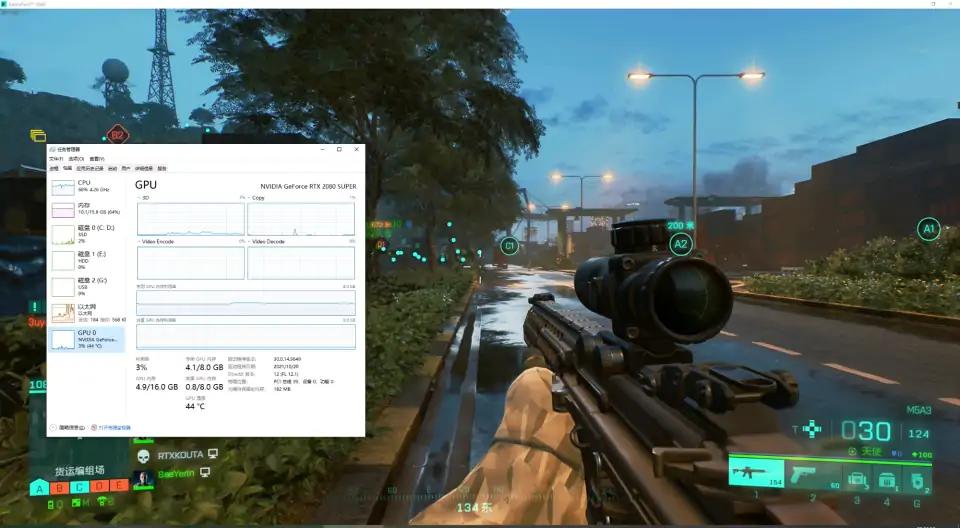This screenshot has width=960, height=528.
Task: Select the CPU entry in Task Manager sidebar
Action: pyautogui.click(x=86, y=186)
